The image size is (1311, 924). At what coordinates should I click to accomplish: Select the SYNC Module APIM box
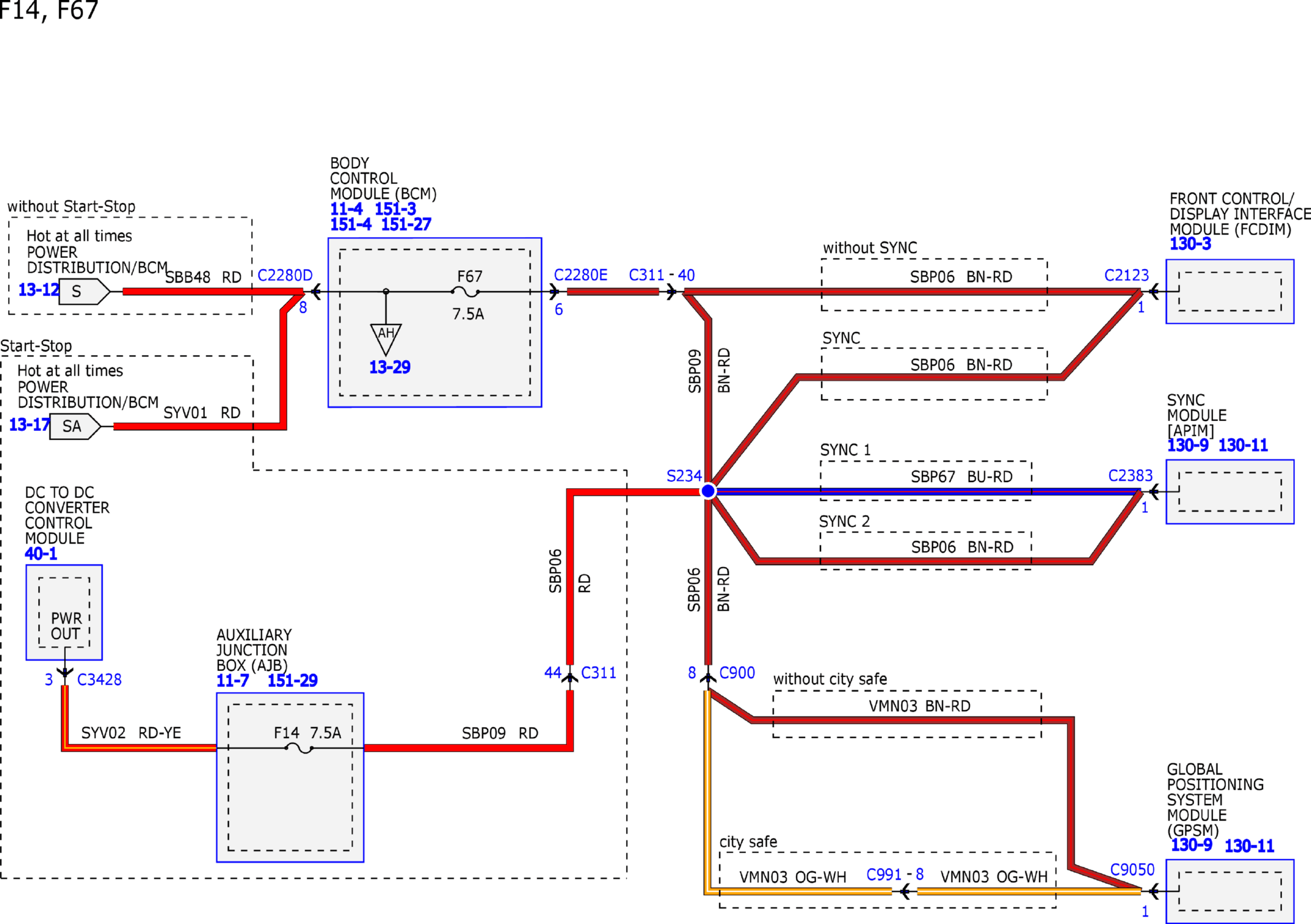(1230, 492)
